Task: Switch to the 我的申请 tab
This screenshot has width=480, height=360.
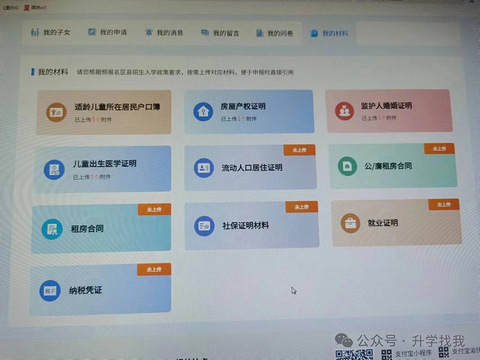Action: [x=107, y=32]
